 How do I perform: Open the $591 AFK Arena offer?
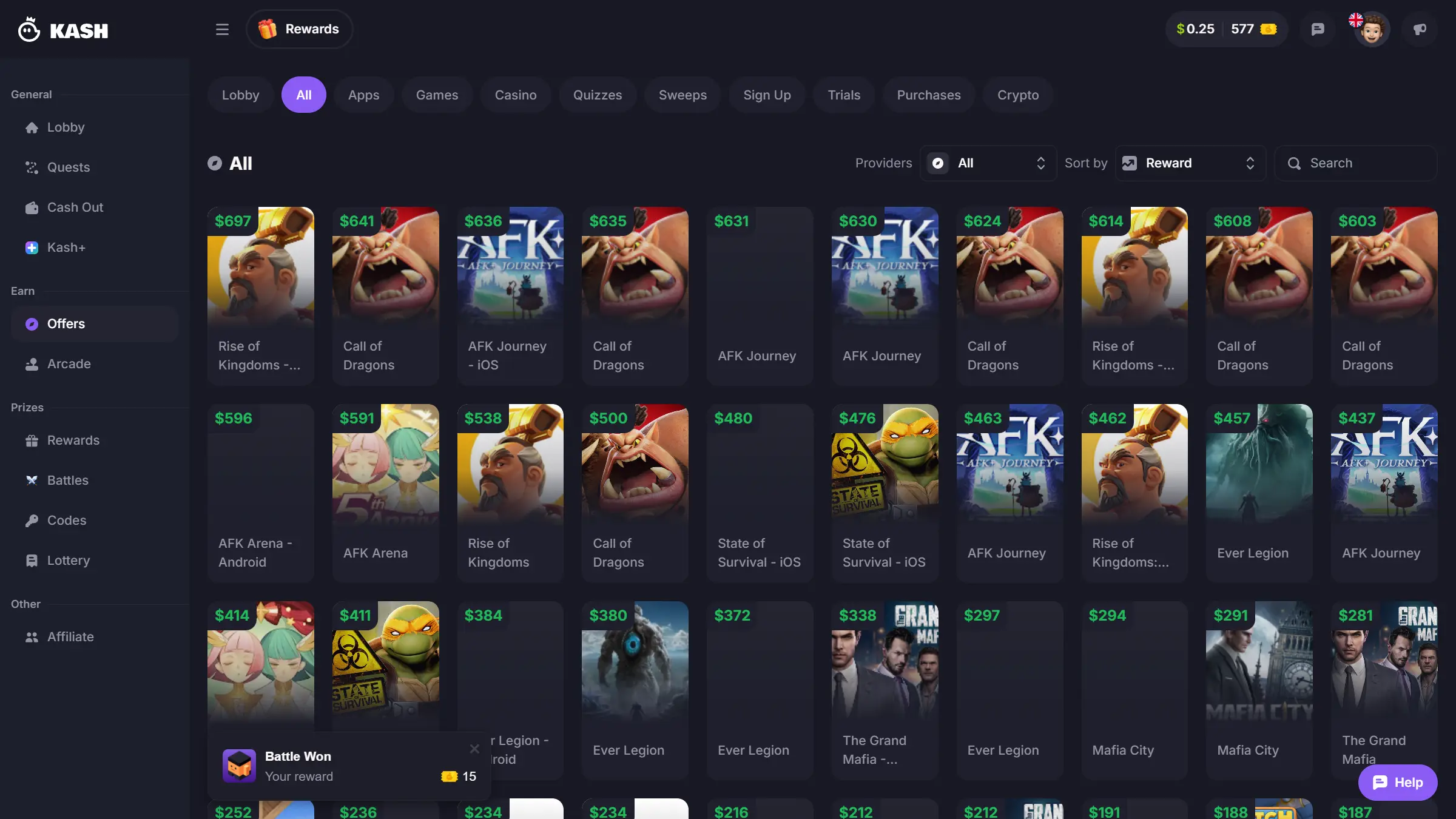(386, 493)
